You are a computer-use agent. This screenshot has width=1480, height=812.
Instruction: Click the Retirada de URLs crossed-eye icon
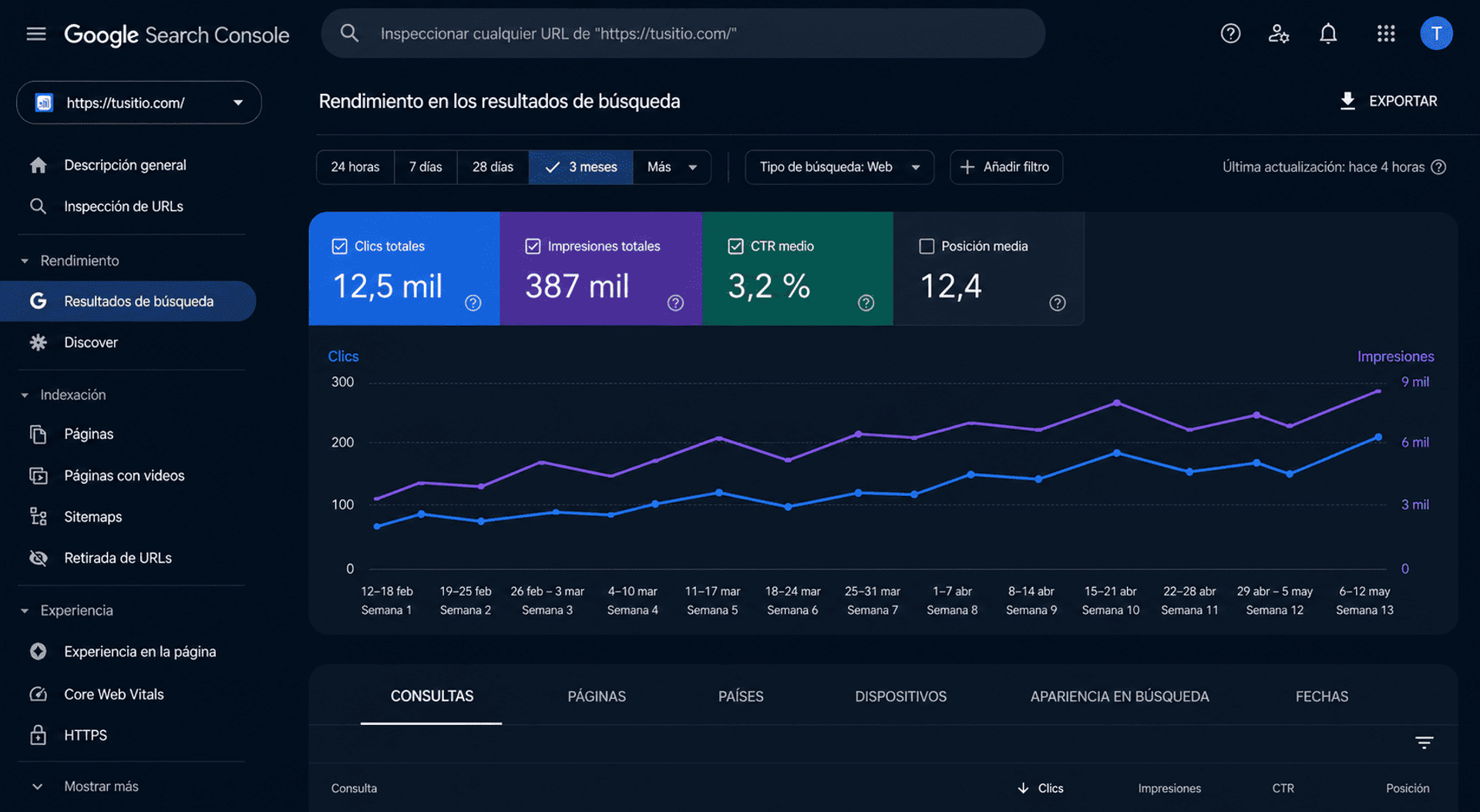tap(38, 558)
